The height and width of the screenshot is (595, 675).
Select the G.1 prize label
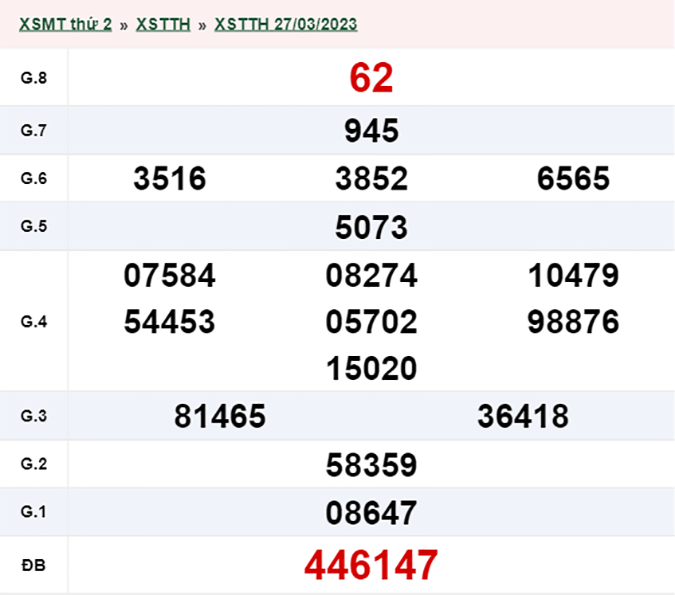click(34, 511)
